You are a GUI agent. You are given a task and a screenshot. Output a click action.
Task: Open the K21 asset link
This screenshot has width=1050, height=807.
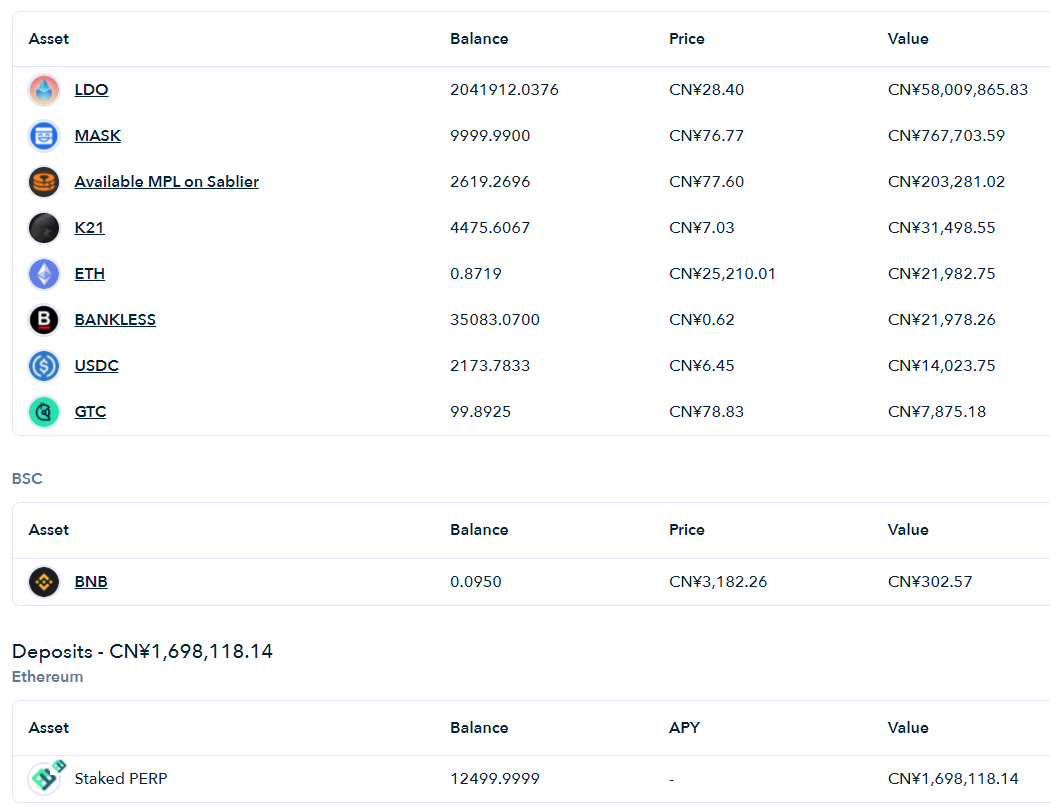point(90,228)
